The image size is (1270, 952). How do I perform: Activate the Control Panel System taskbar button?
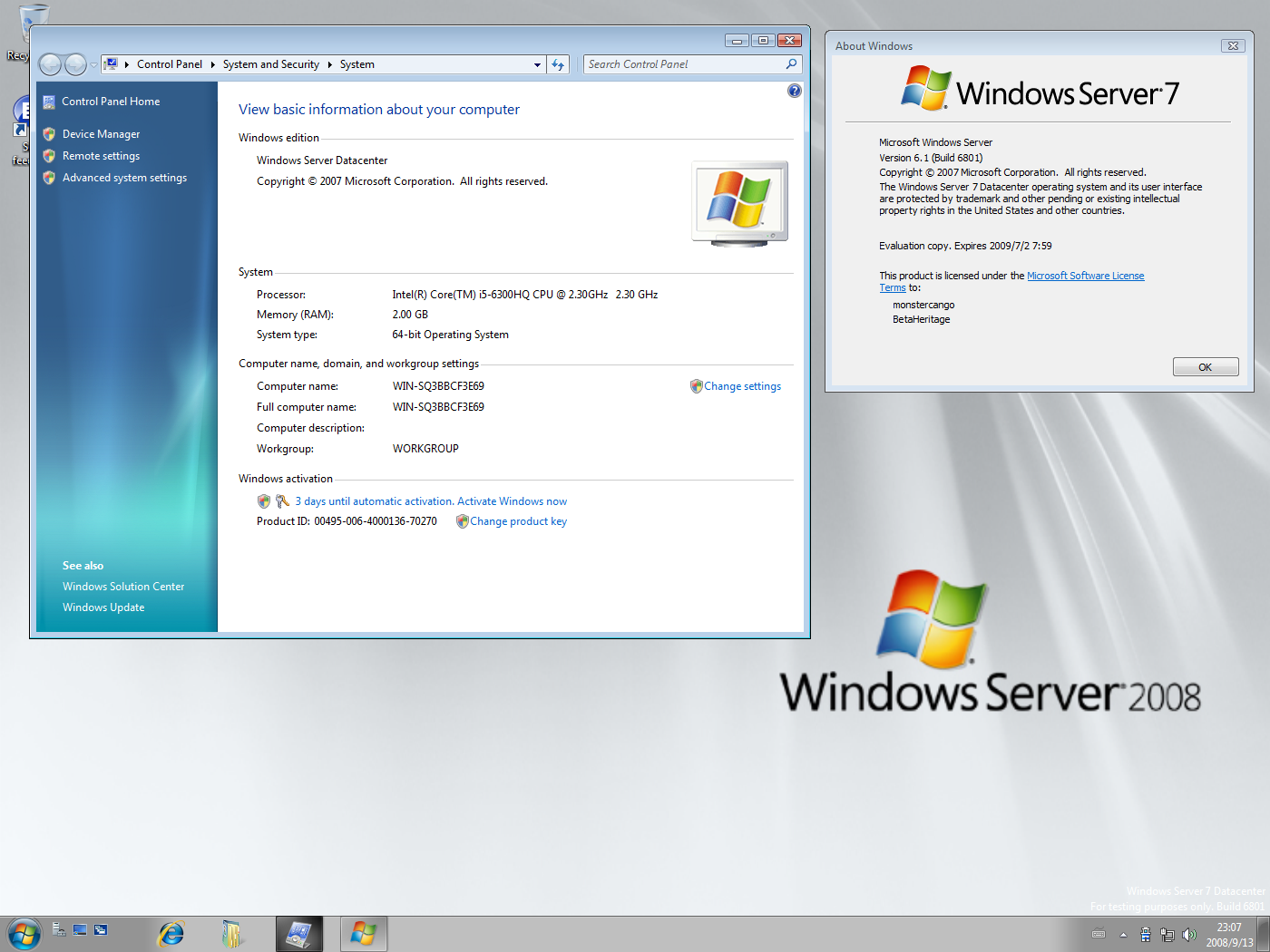click(x=299, y=934)
